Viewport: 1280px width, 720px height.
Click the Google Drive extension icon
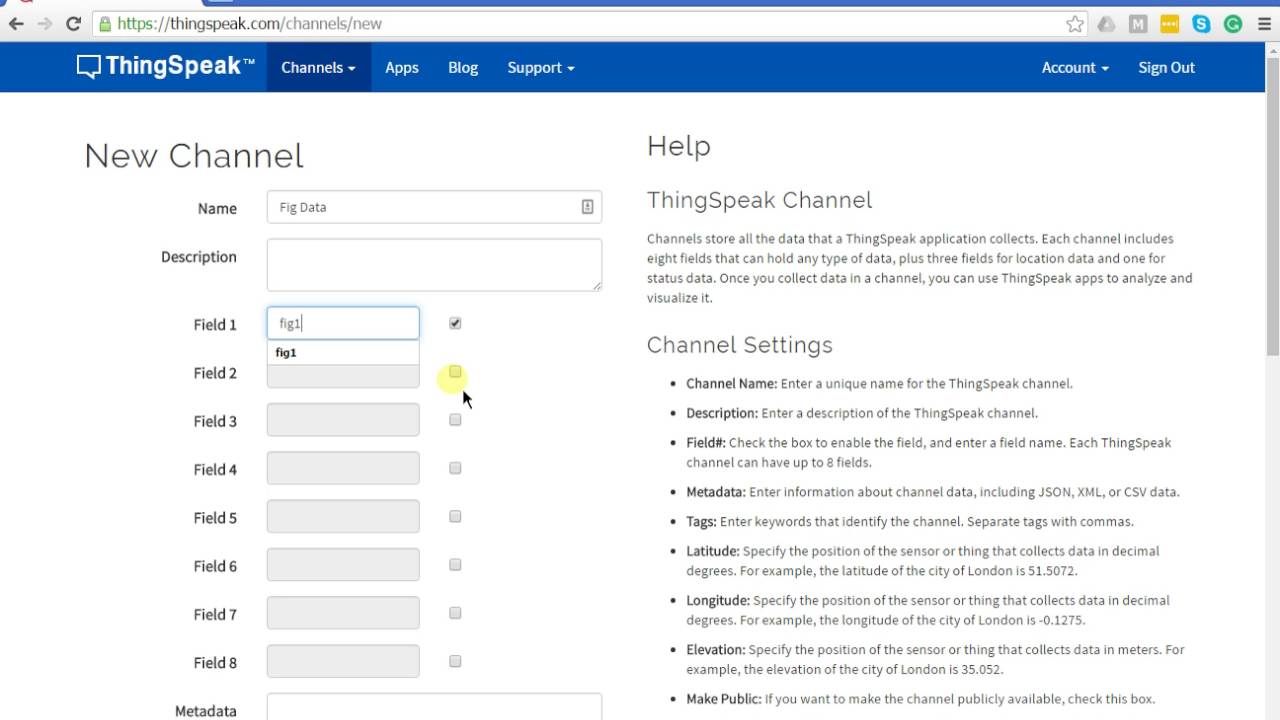[1106, 24]
